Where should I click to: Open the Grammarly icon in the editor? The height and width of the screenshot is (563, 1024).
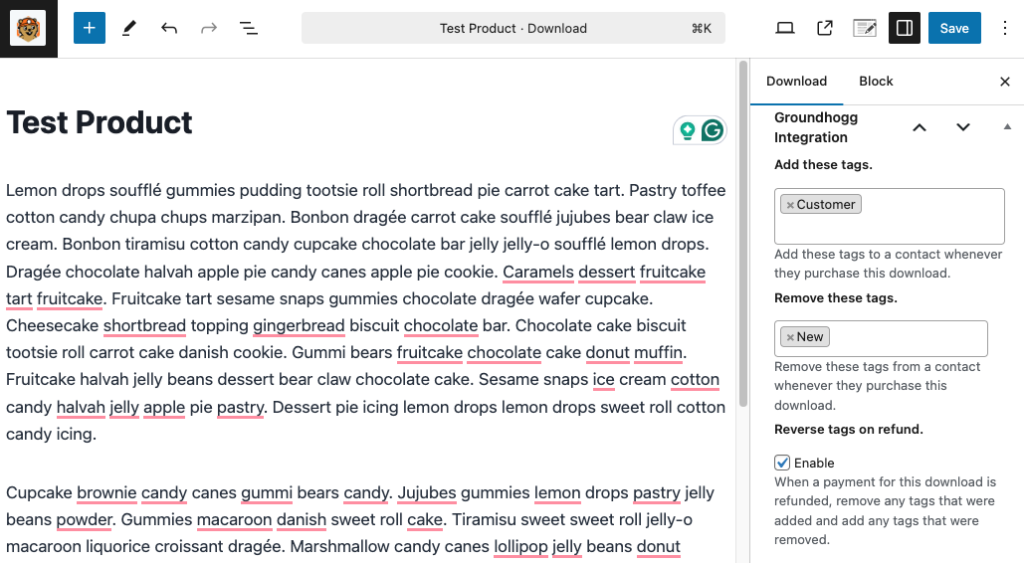click(712, 131)
